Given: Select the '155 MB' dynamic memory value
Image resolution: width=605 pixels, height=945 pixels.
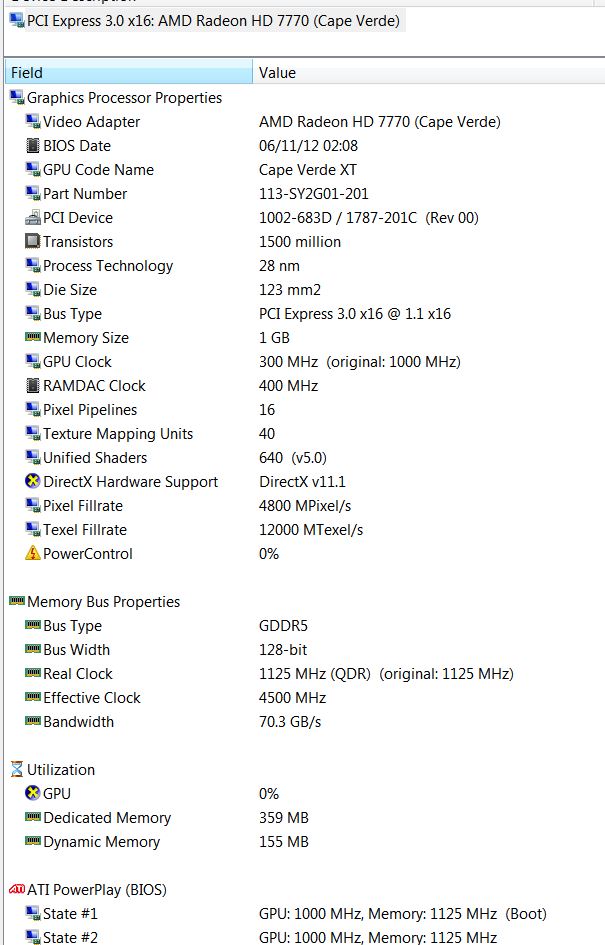Looking at the screenshot, I should [x=283, y=842].
